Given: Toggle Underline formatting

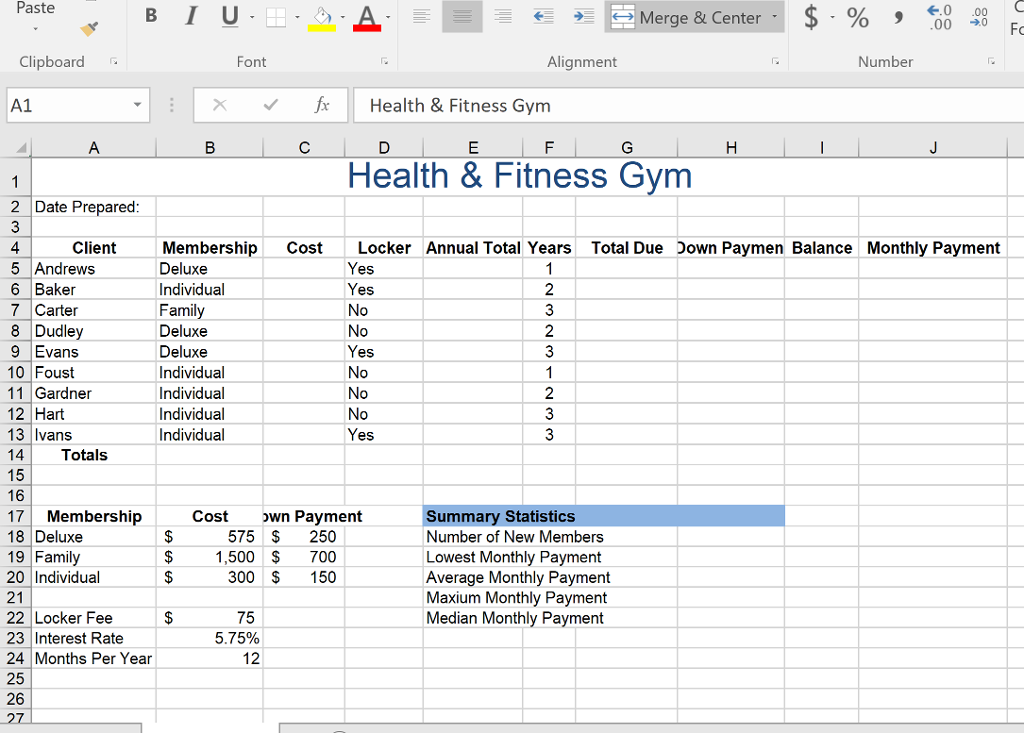Looking at the screenshot, I should (229, 16).
